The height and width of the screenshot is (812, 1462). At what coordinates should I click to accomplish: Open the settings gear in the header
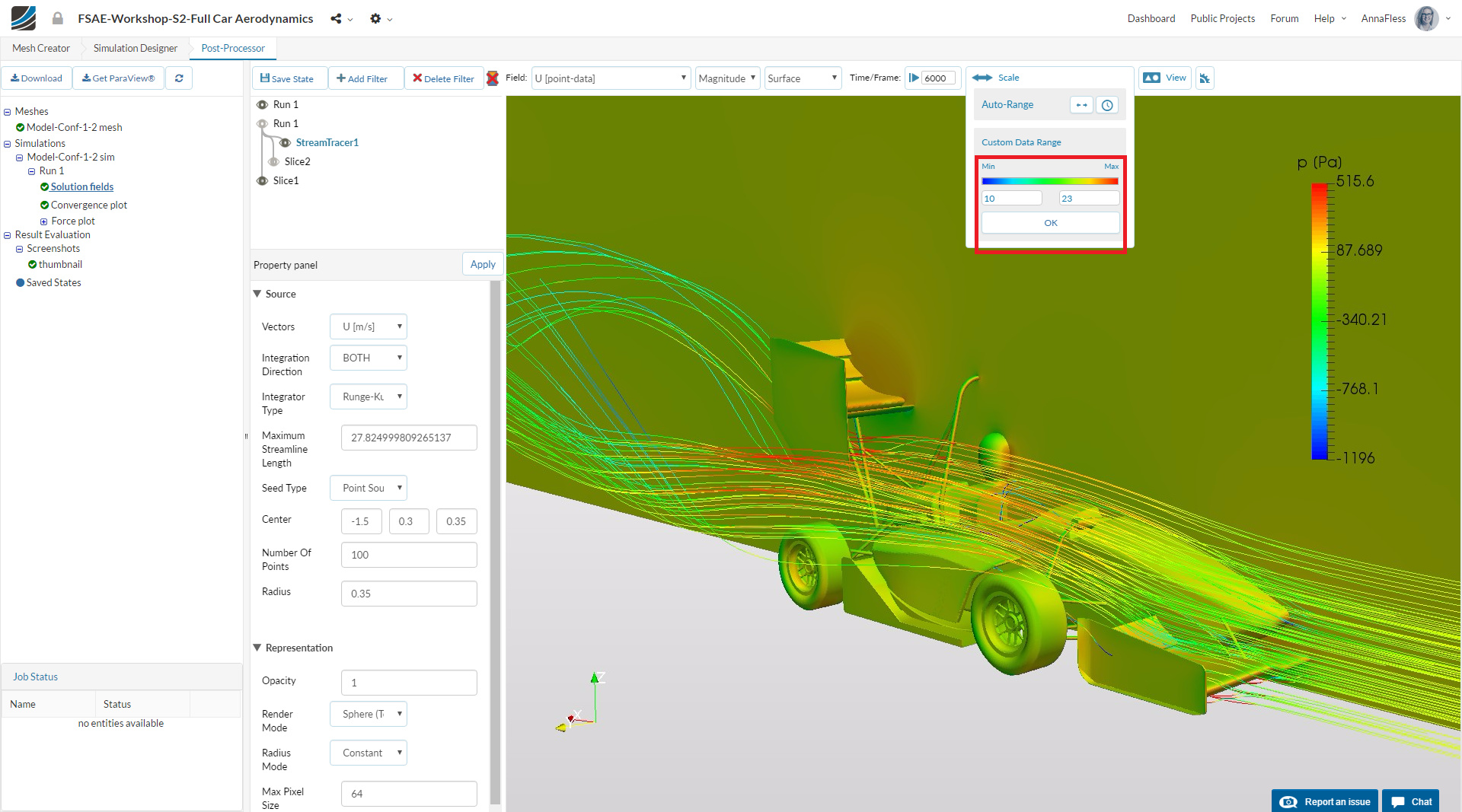point(375,18)
